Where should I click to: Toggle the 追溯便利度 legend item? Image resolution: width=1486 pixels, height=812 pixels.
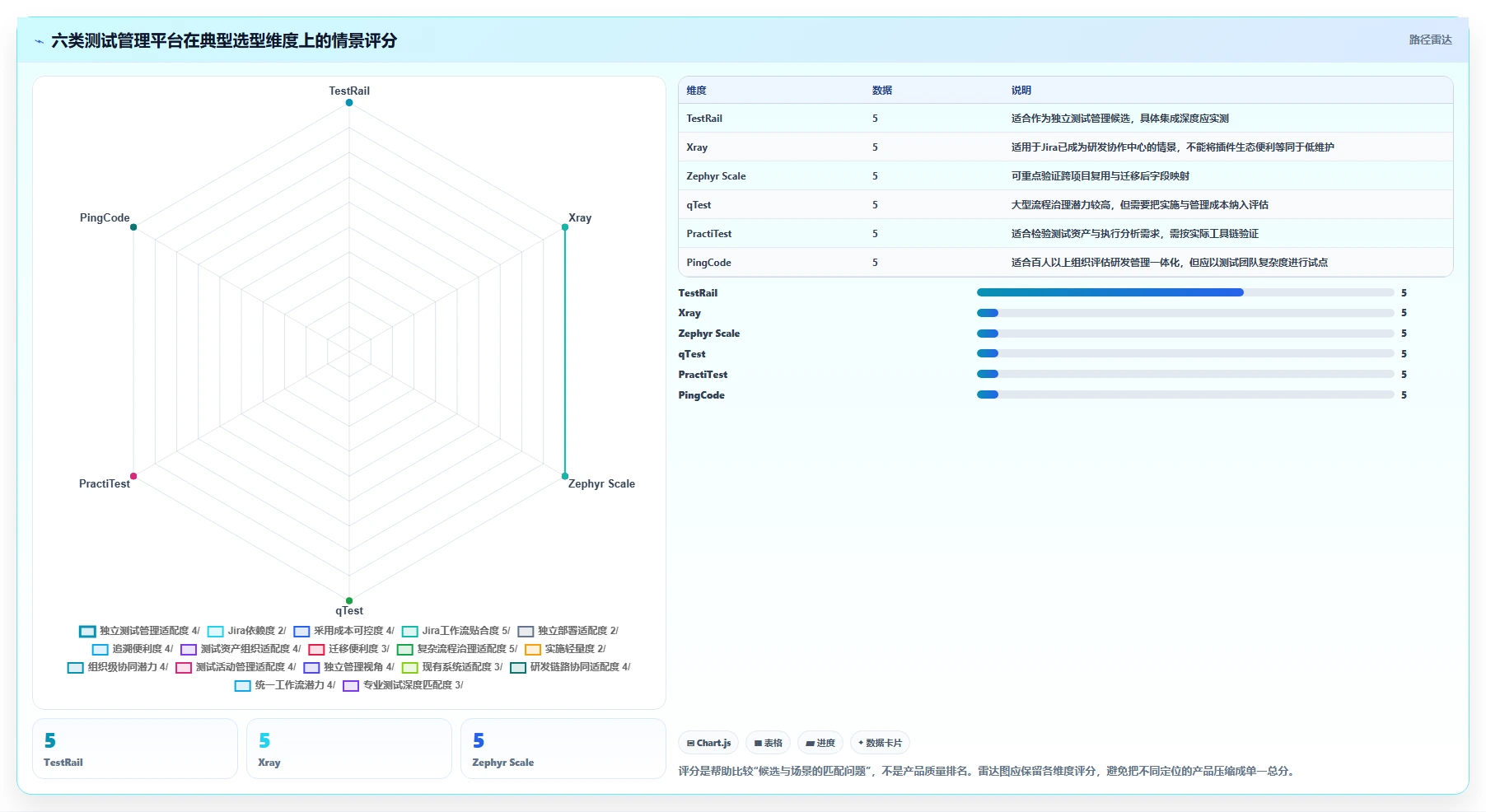[x=133, y=649]
